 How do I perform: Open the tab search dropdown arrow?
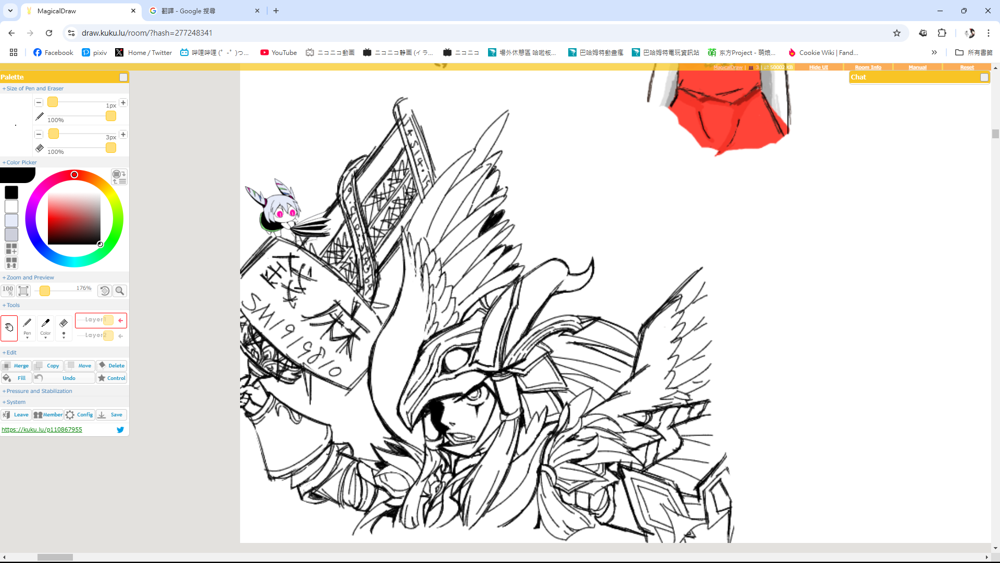(x=10, y=11)
